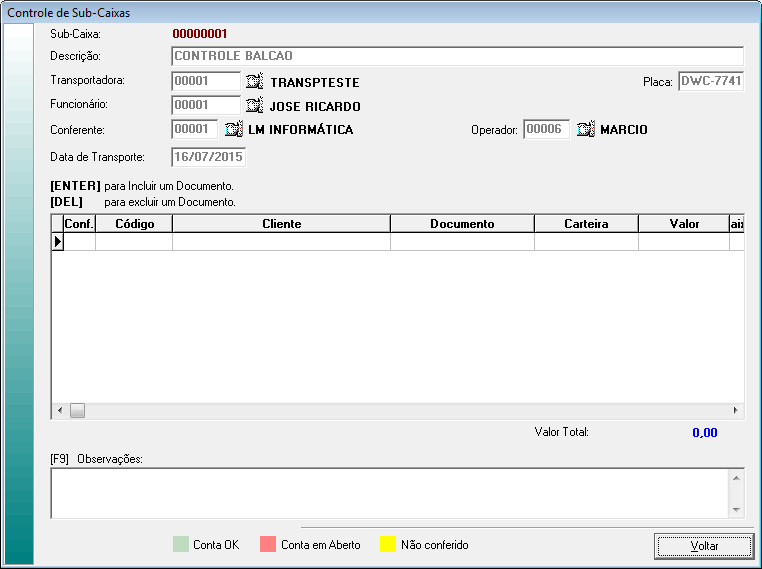762x569 pixels.
Task: Click the Descrição text field
Action: tap(457, 56)
